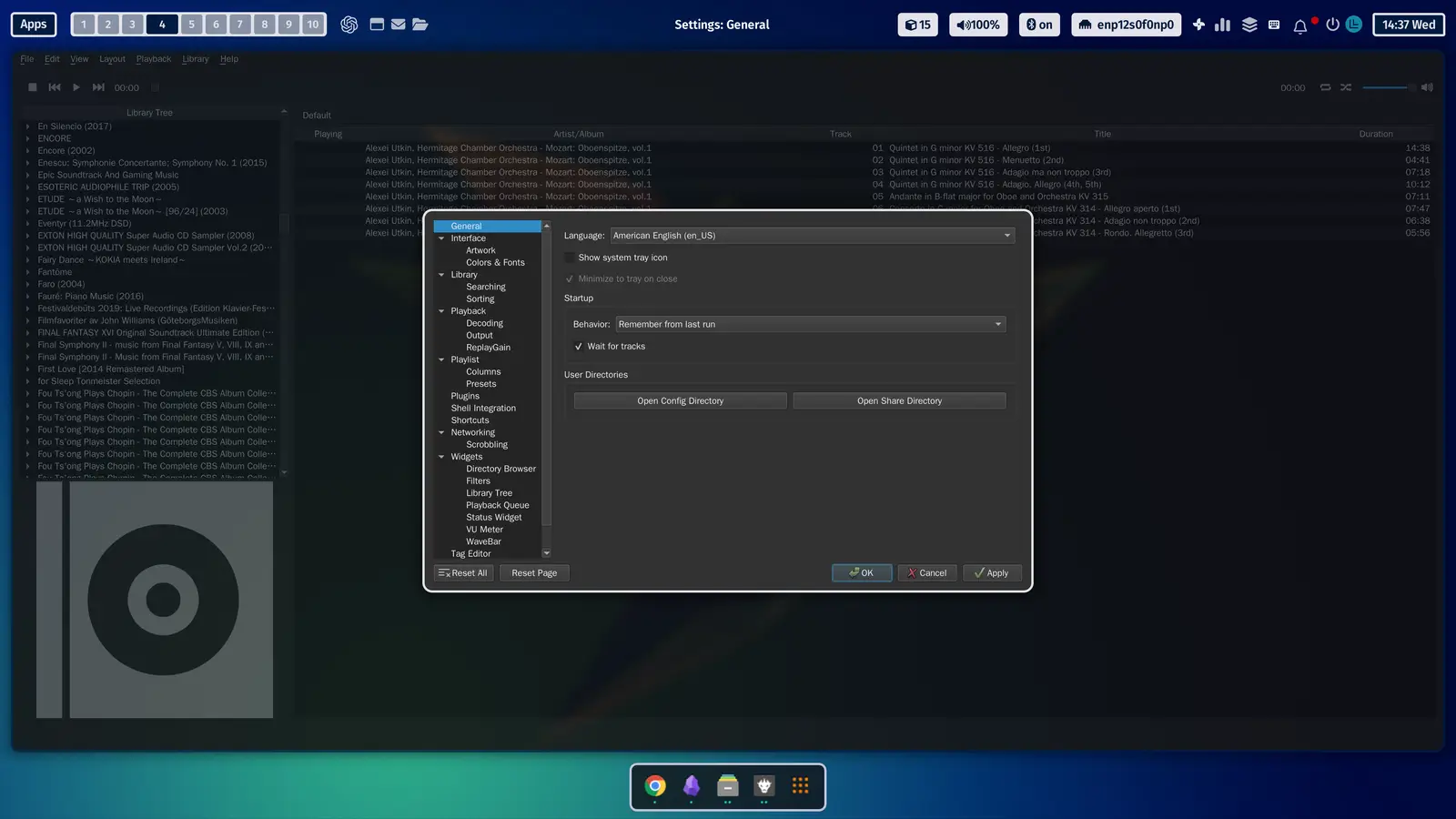Launch Google Chrome from the dock

[655, 785]
